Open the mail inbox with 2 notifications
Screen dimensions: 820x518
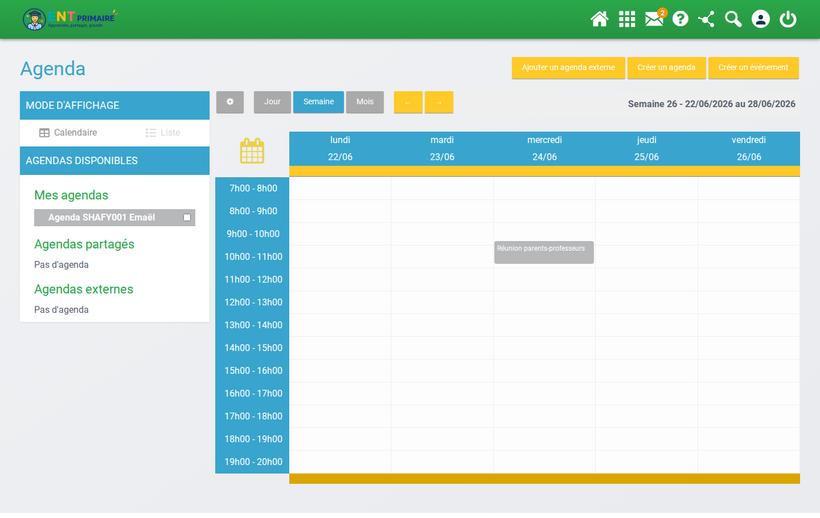654,18
